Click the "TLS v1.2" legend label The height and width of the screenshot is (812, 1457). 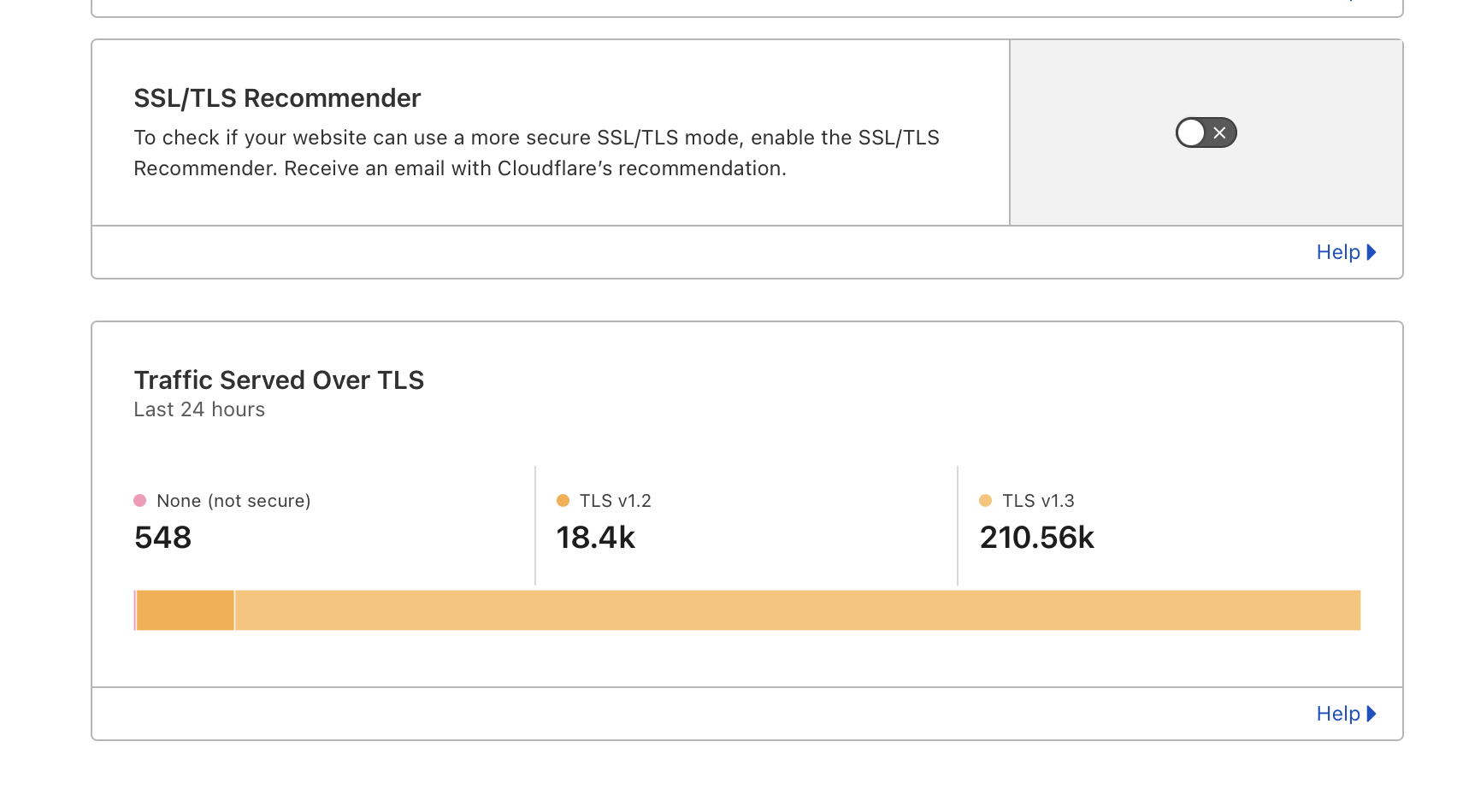pos(615,501)
